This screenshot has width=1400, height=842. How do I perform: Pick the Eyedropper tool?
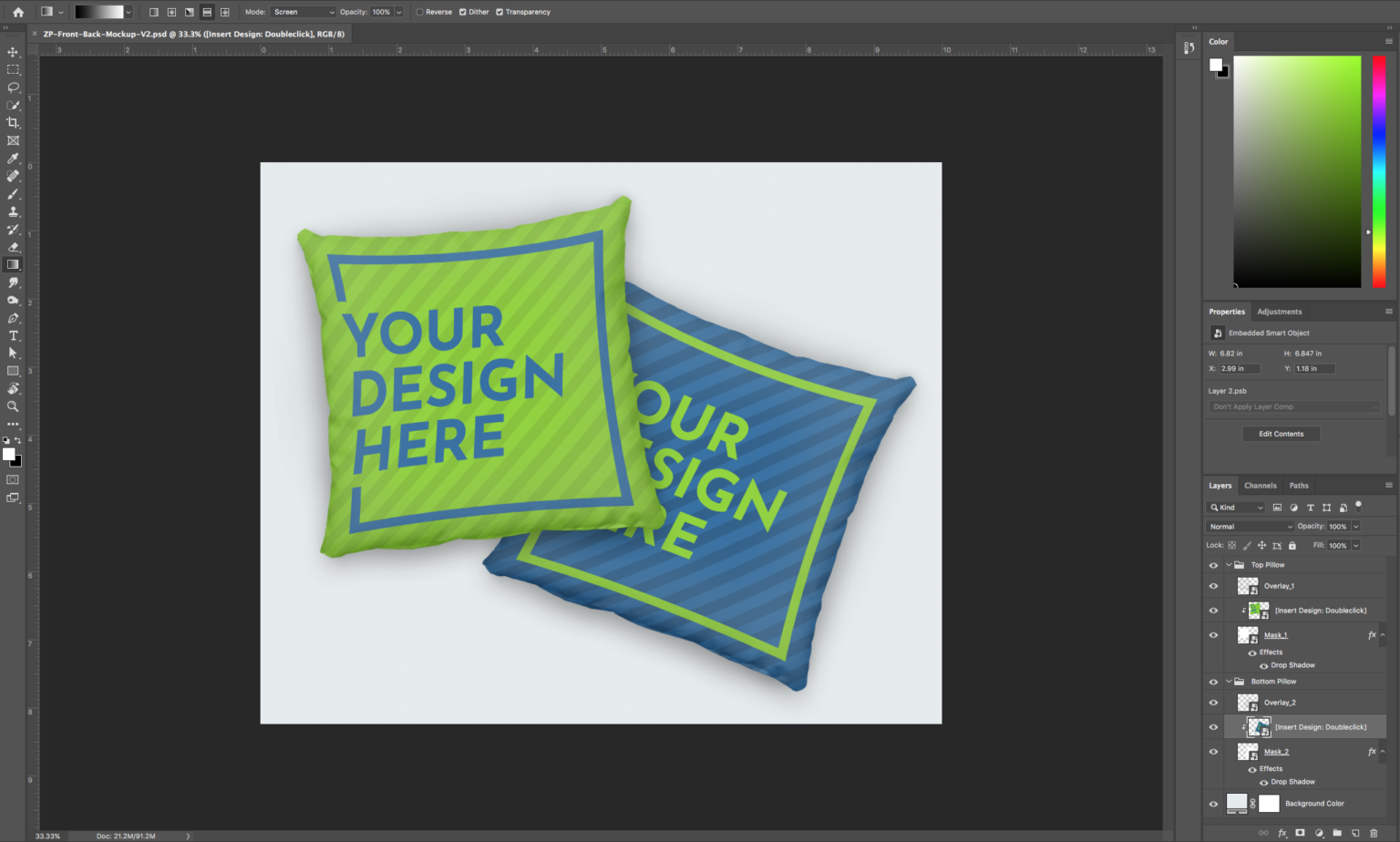click(x=13, y=159)
